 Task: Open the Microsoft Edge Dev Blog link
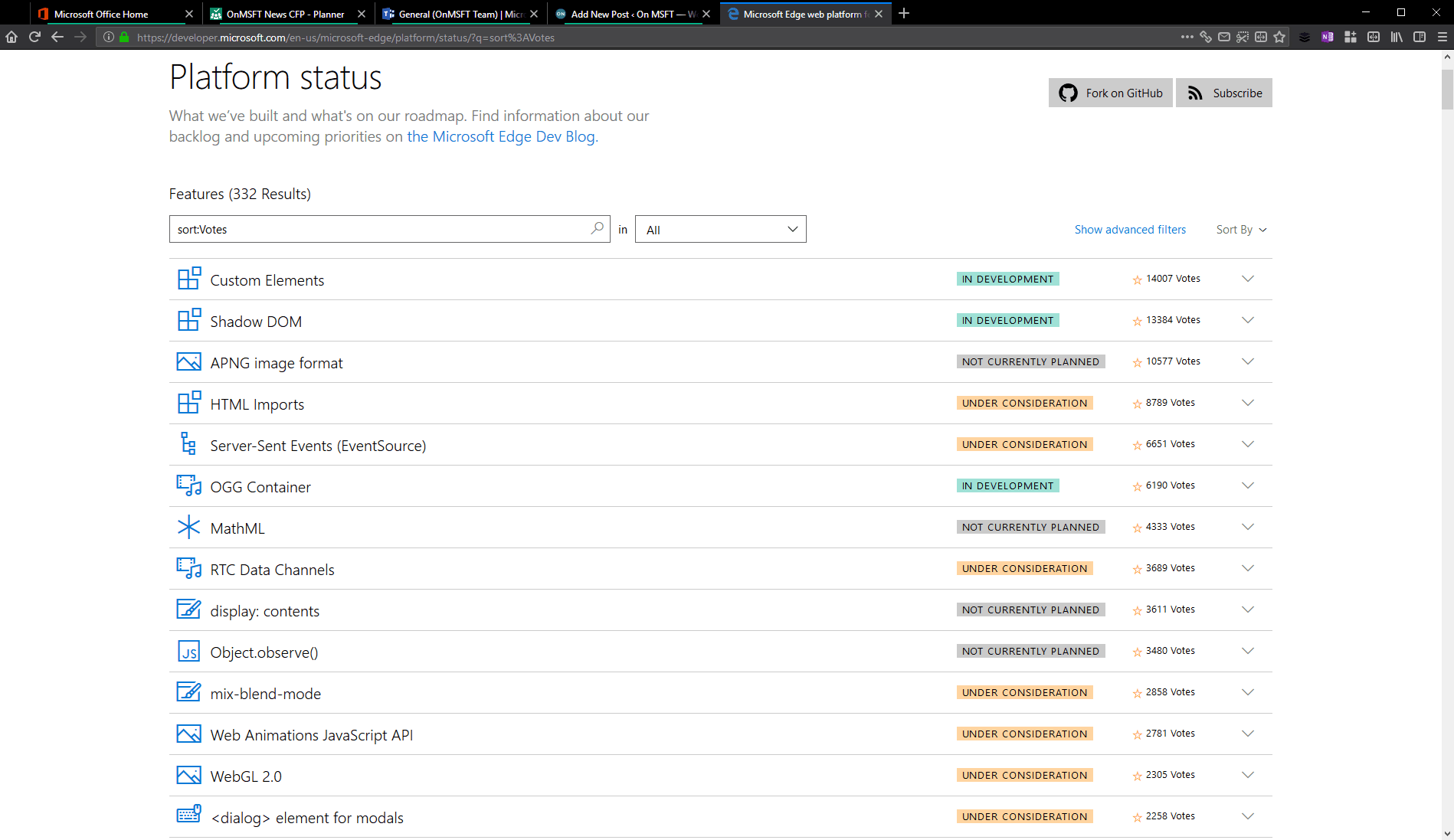pos(501,136)
